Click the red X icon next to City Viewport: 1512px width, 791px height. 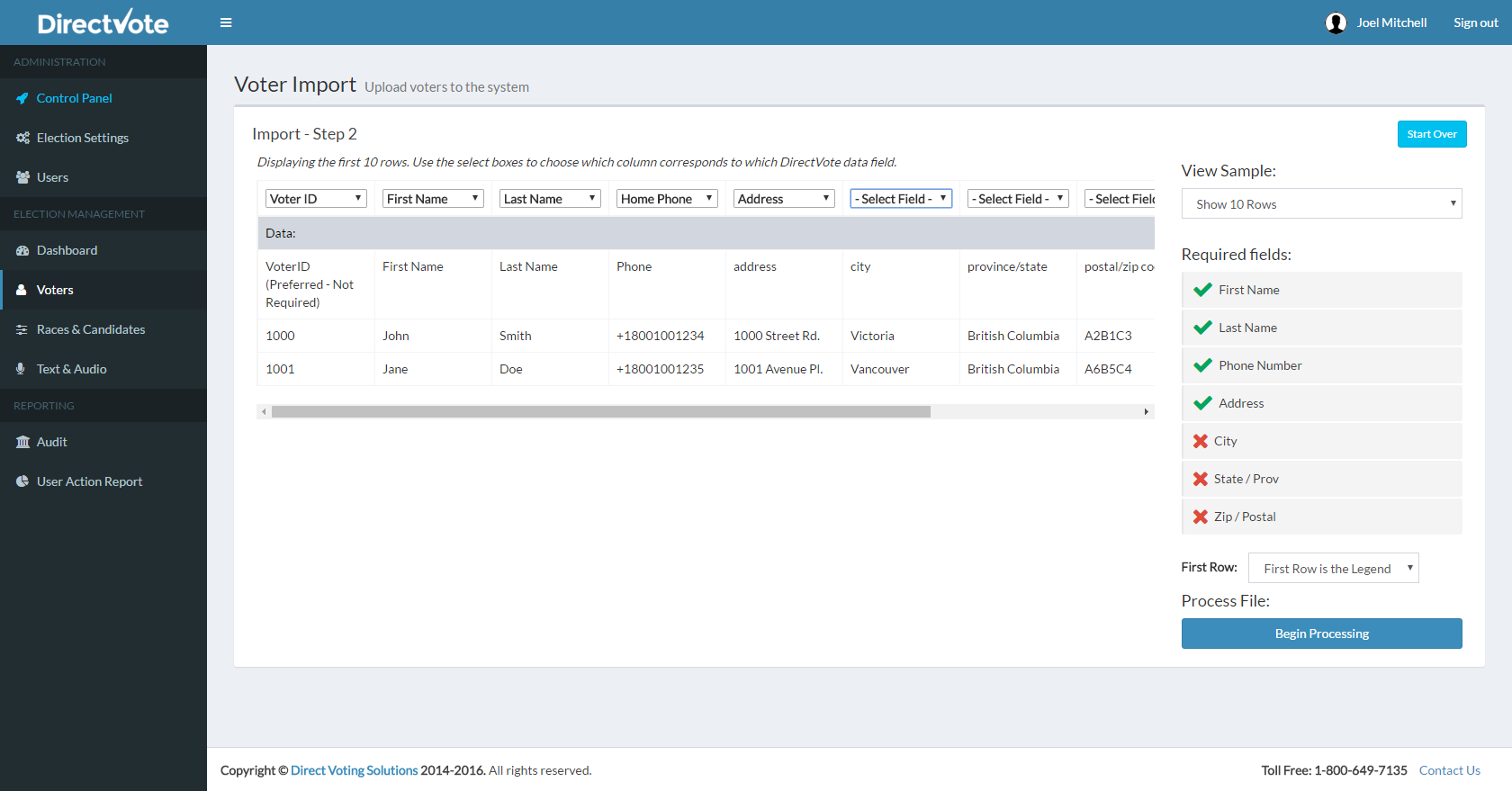1201,441
